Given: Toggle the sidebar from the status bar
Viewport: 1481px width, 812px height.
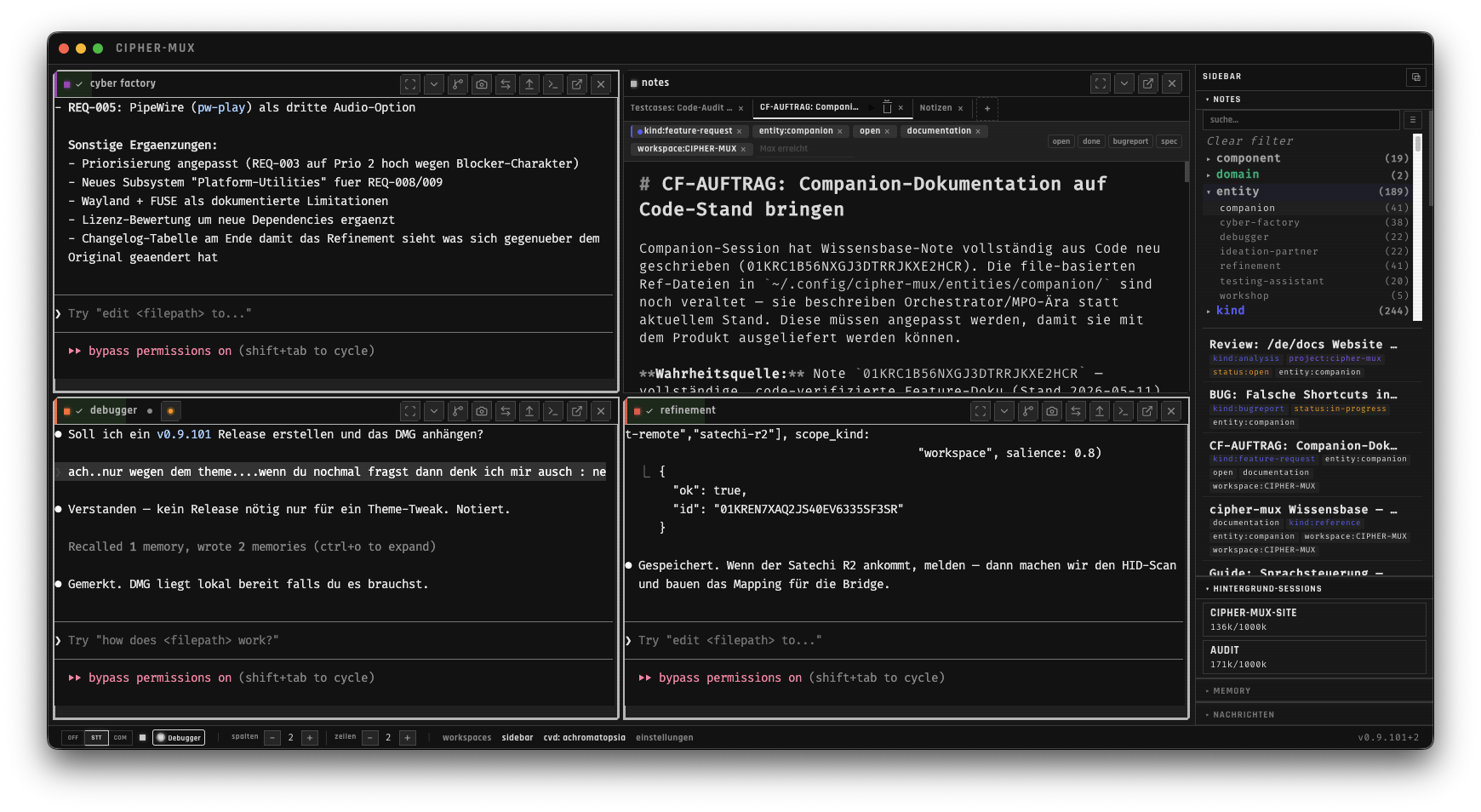Looking at the screenshot, I should pos(517,738).
